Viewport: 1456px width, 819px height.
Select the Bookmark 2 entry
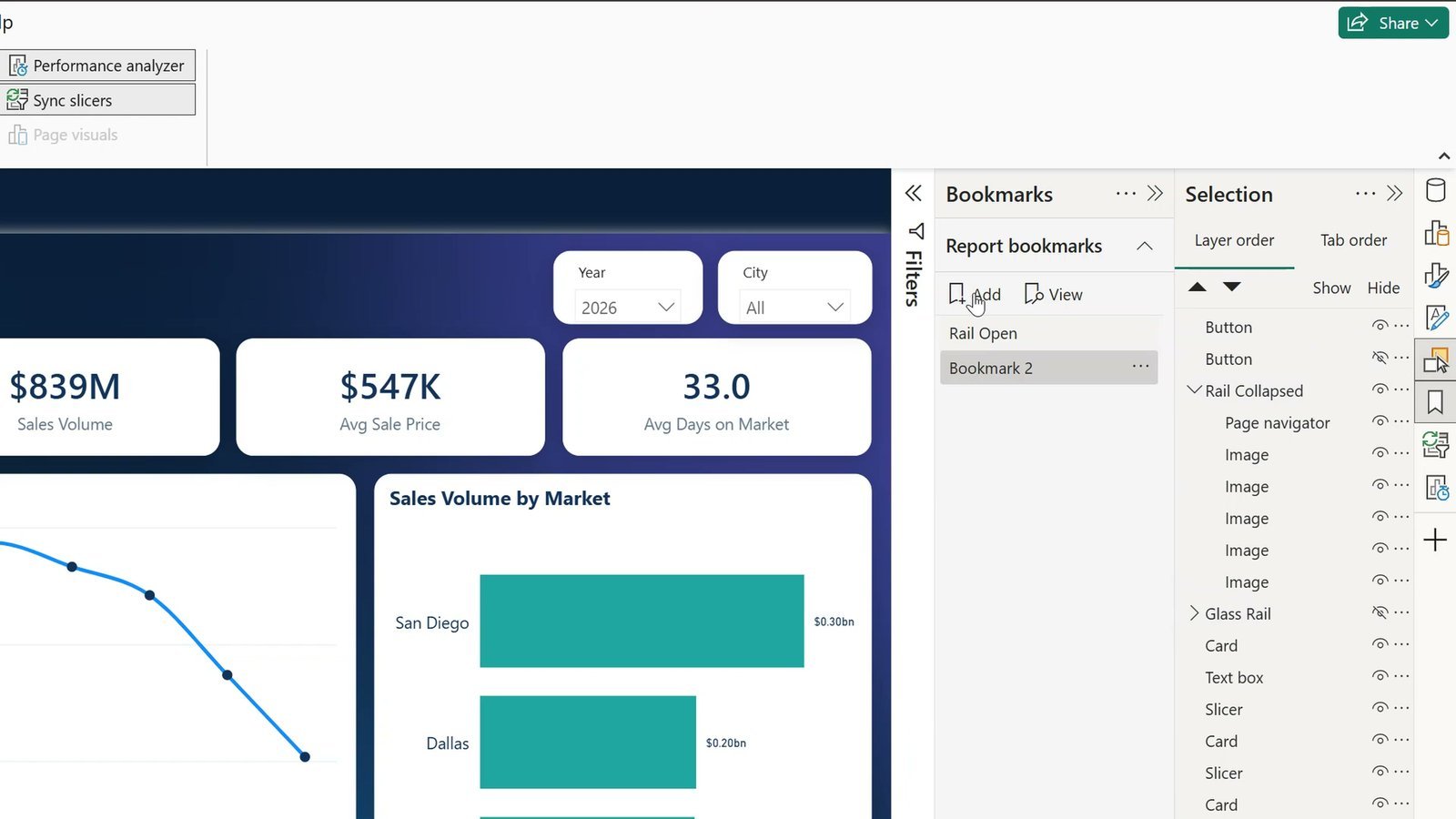click(1048, 368)
